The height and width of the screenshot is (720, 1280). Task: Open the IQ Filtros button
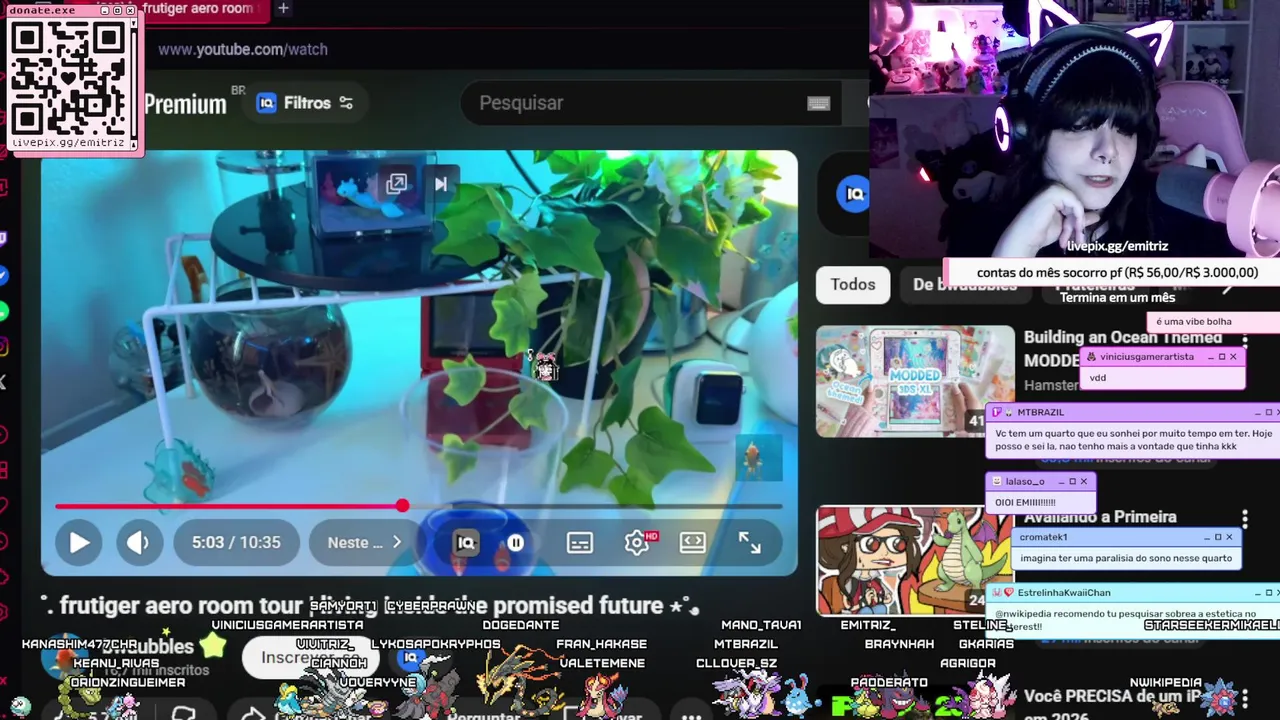[x=304, y=103]
